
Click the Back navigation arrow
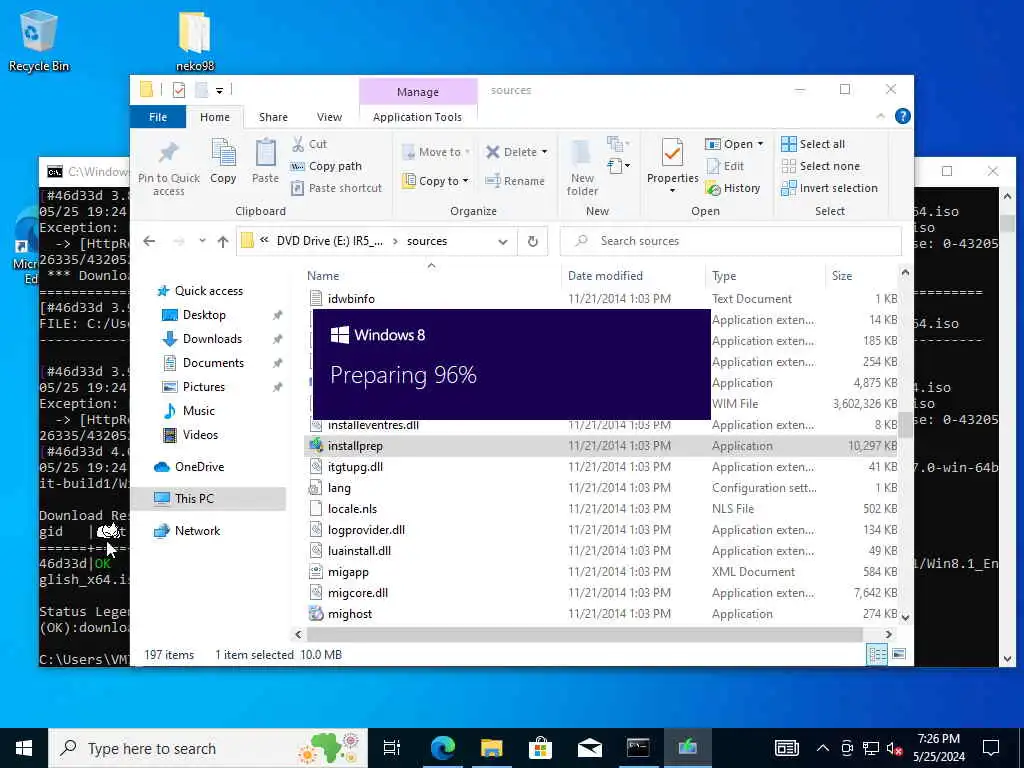(x=150, y=241)
